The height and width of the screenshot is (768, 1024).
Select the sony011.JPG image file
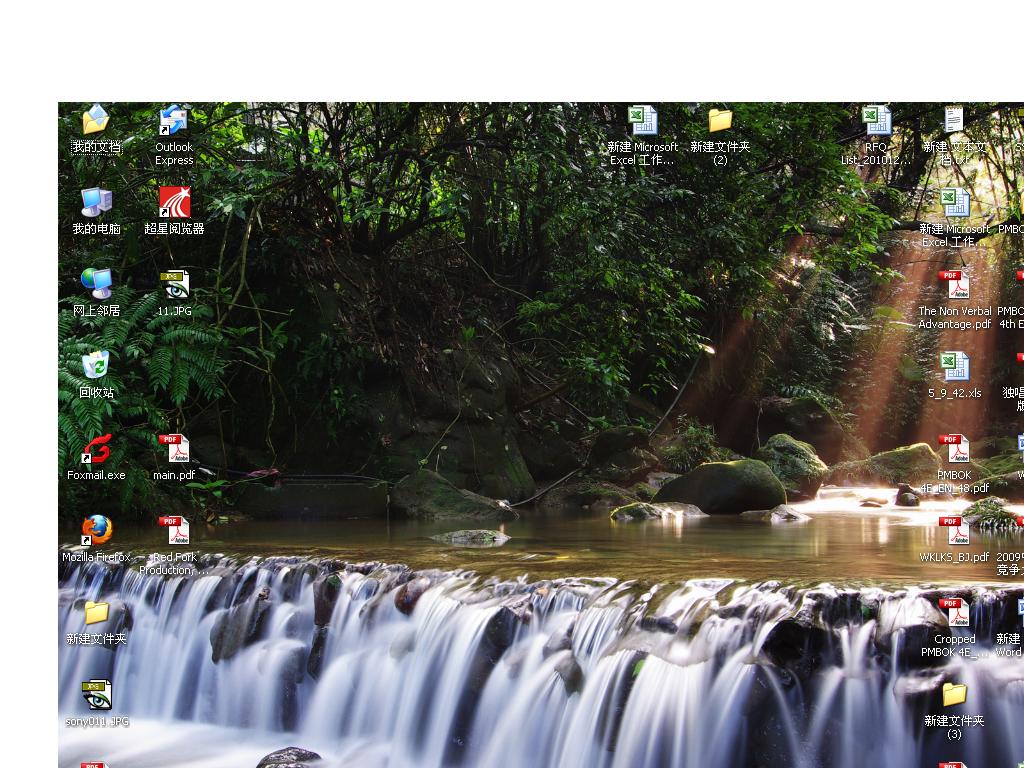tap(96, 695)
